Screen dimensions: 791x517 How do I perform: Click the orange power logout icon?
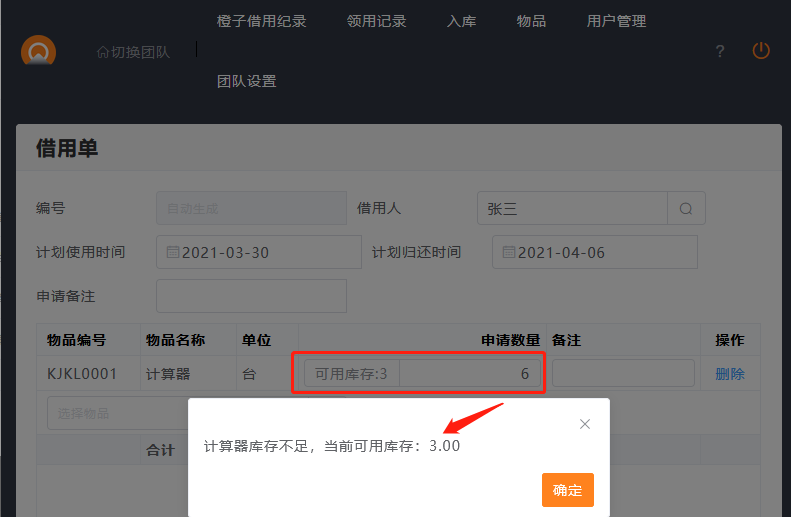[761, 51]
